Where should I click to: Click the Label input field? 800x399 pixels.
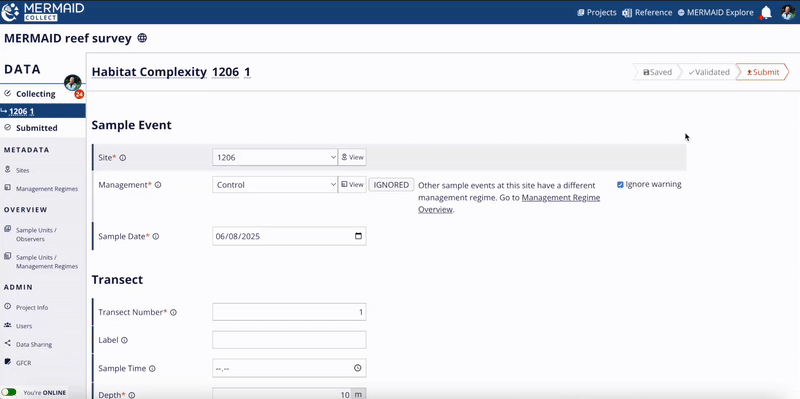(289, 340)
